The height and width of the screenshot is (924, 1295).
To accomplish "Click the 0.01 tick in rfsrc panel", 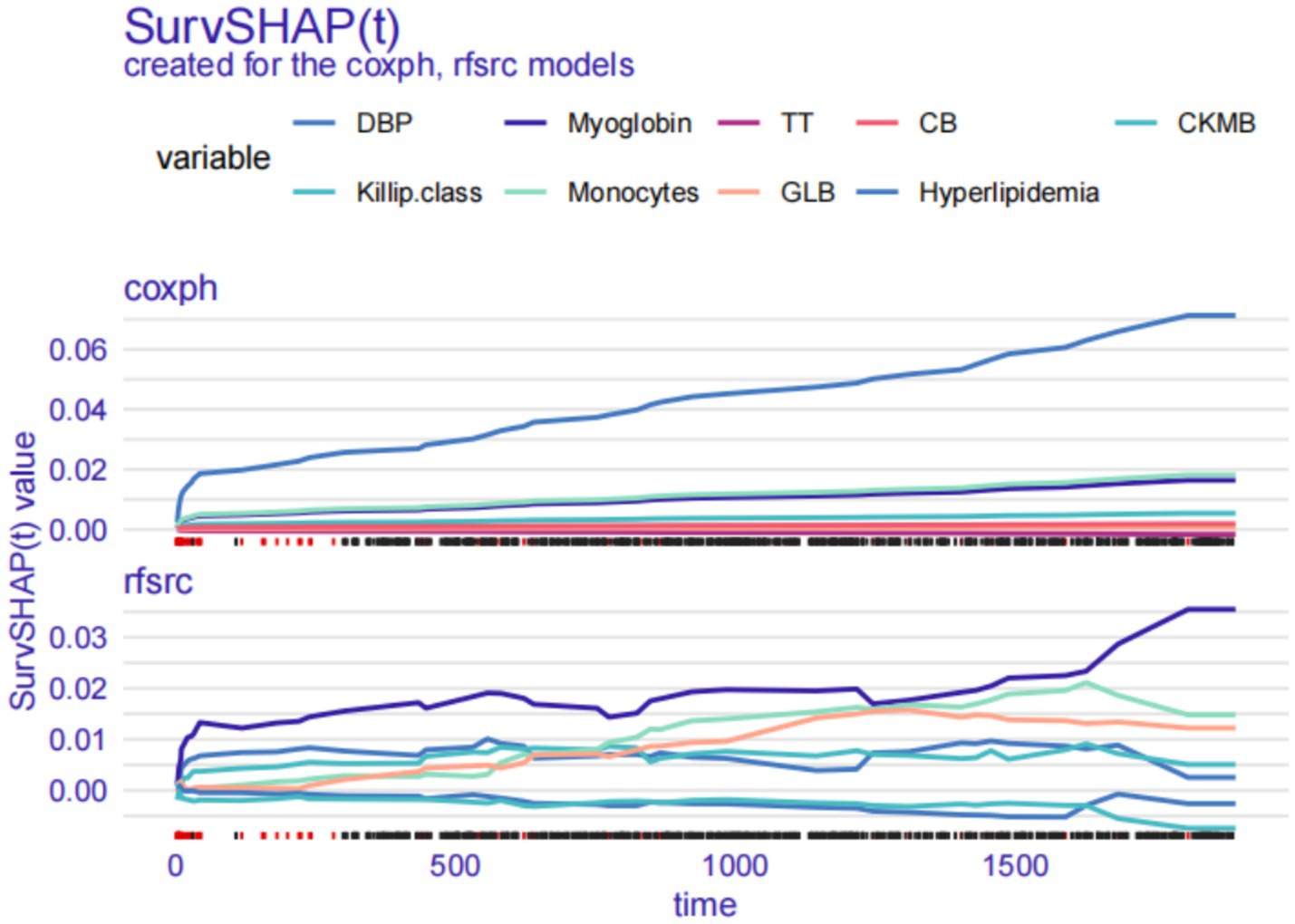I will (78, 739).
